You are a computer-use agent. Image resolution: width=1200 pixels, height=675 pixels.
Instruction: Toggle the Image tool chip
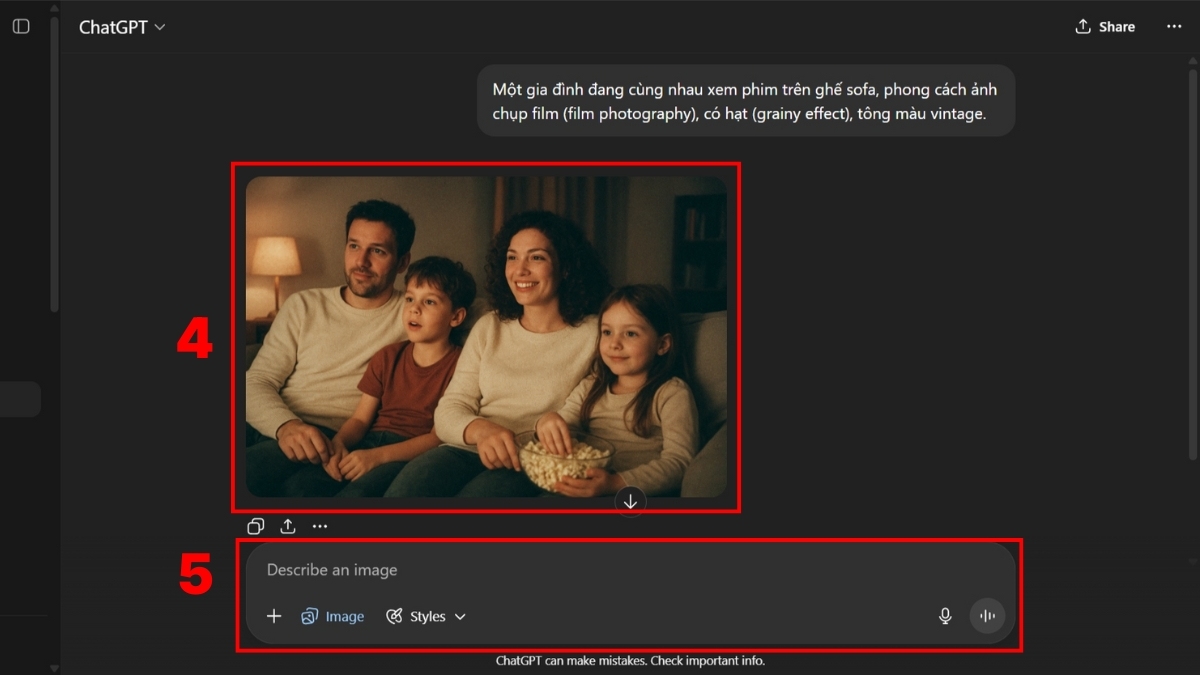pyautogui.click(x=333, y=616)
